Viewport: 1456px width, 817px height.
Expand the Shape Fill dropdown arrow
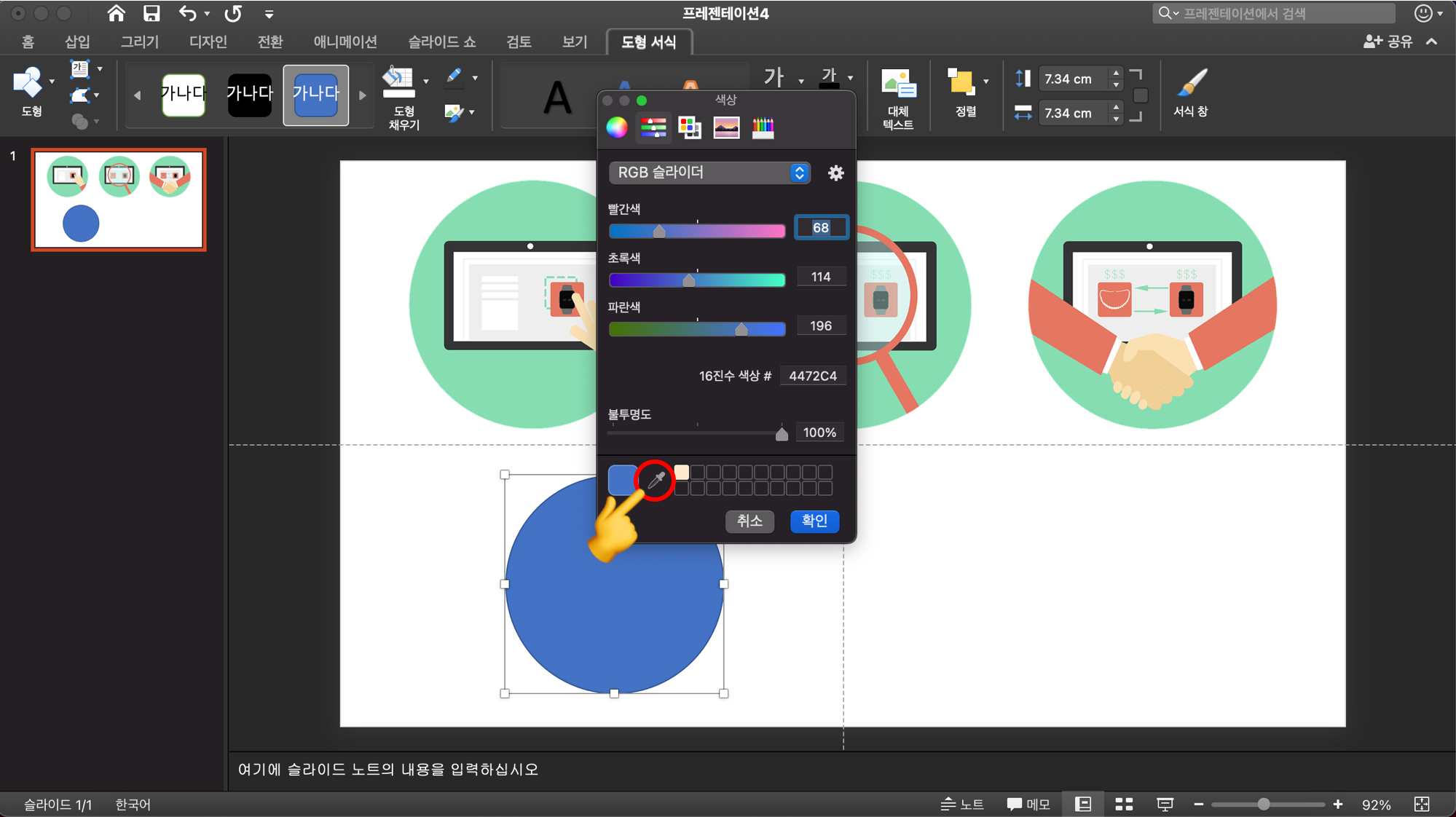[426, 81]
